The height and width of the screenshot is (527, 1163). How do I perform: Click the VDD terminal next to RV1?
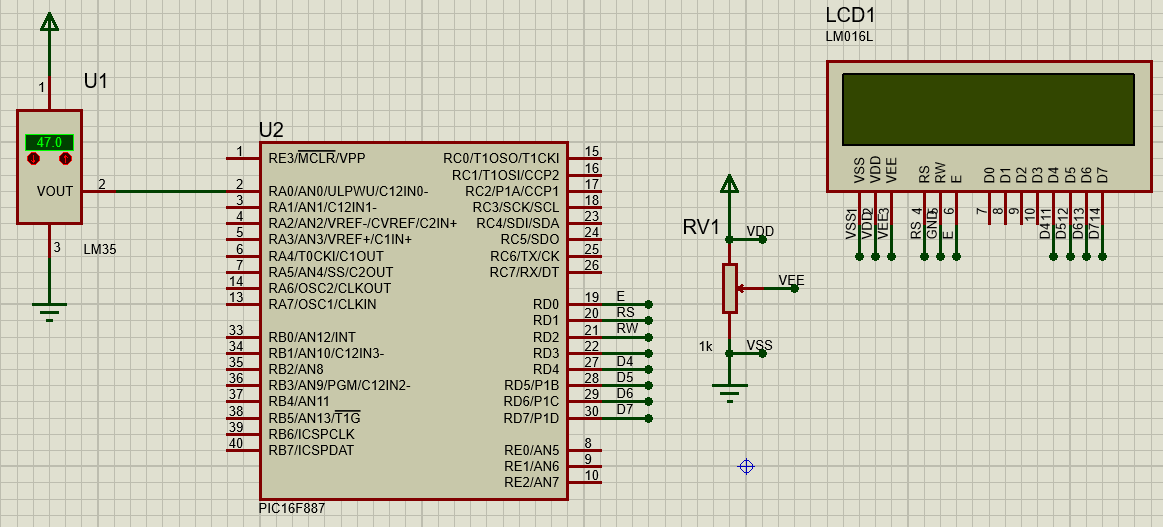pyautogui.click(x=763, y=240)
